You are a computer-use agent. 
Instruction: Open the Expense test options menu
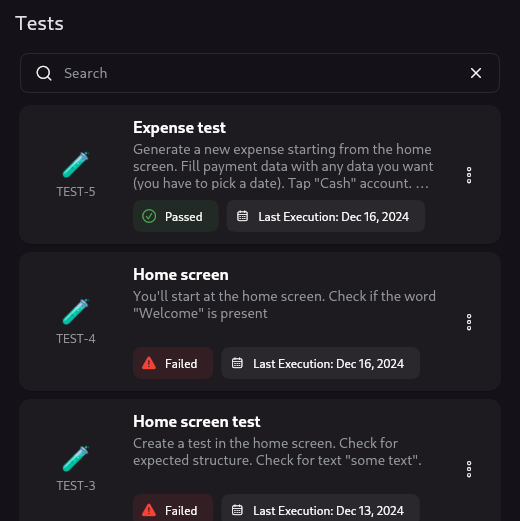pyautogui.click(x=469, y=175)
